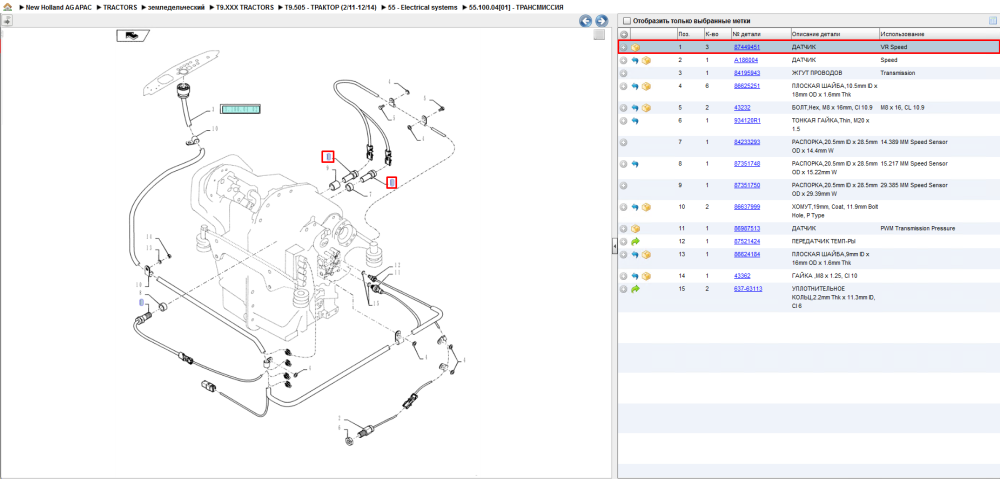Select ЖГУТ ПРОВОДОВ description text
This screenshot has width=1000, height=479.
pos(816,73)
